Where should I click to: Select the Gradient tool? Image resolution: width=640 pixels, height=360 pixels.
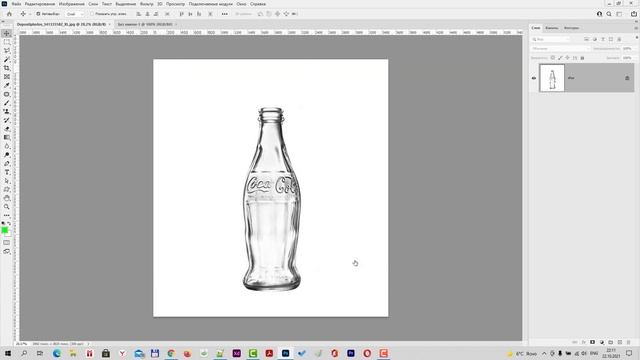7,138
